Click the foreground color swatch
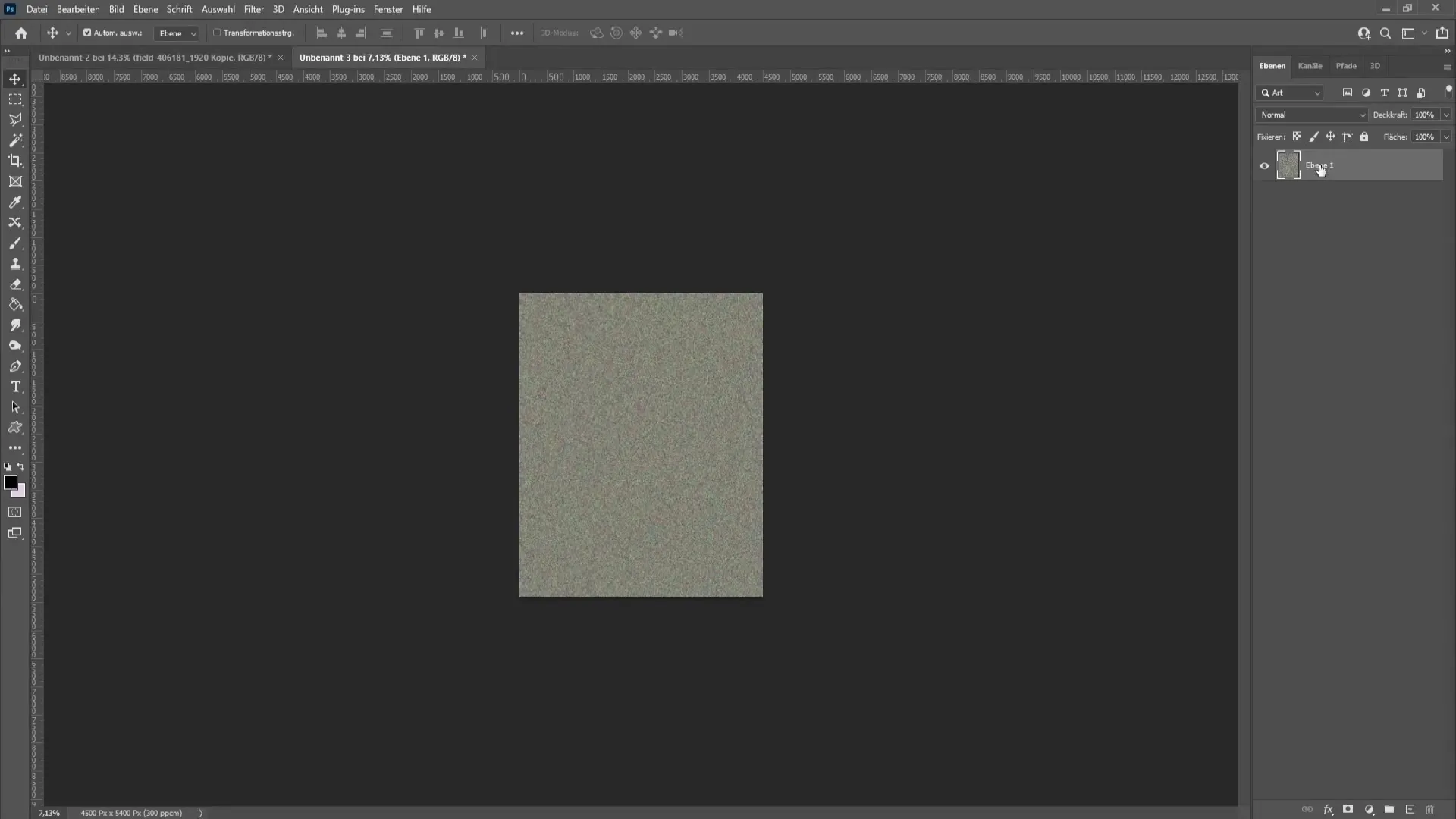 (12, 483)
